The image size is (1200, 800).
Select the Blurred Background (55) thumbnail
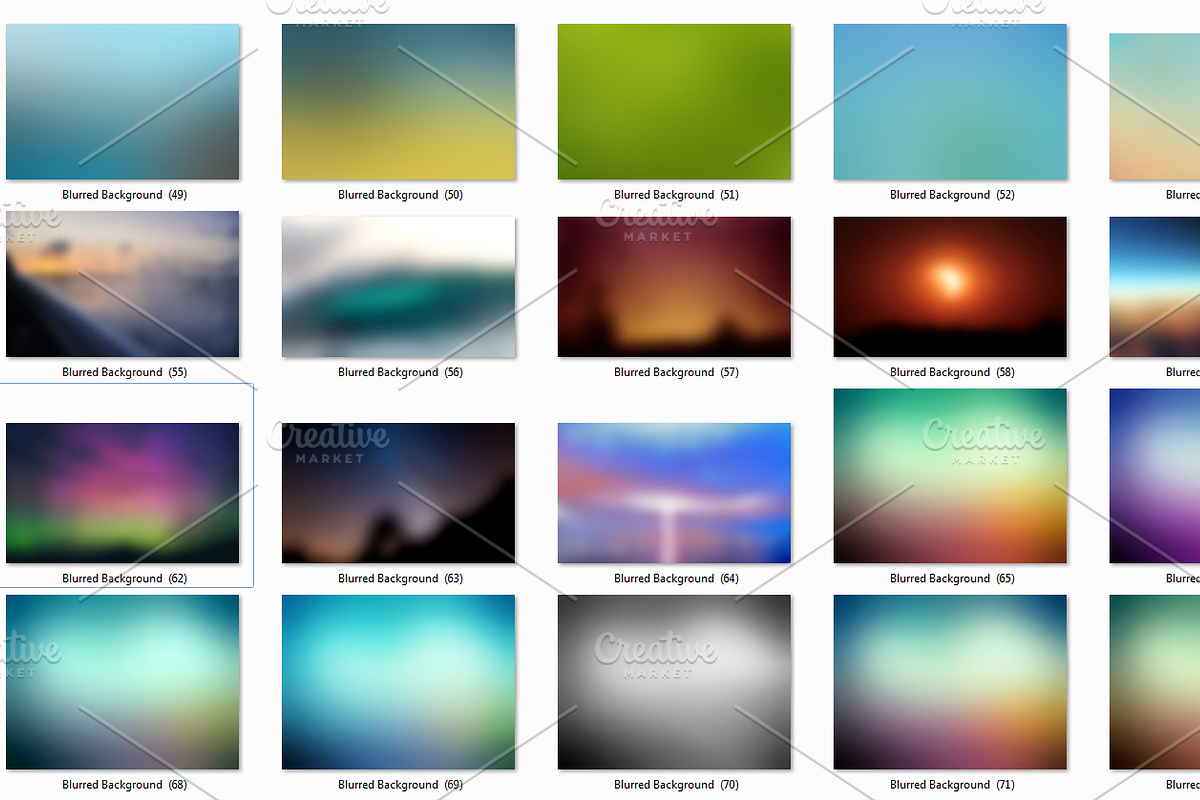coord(123,284)
